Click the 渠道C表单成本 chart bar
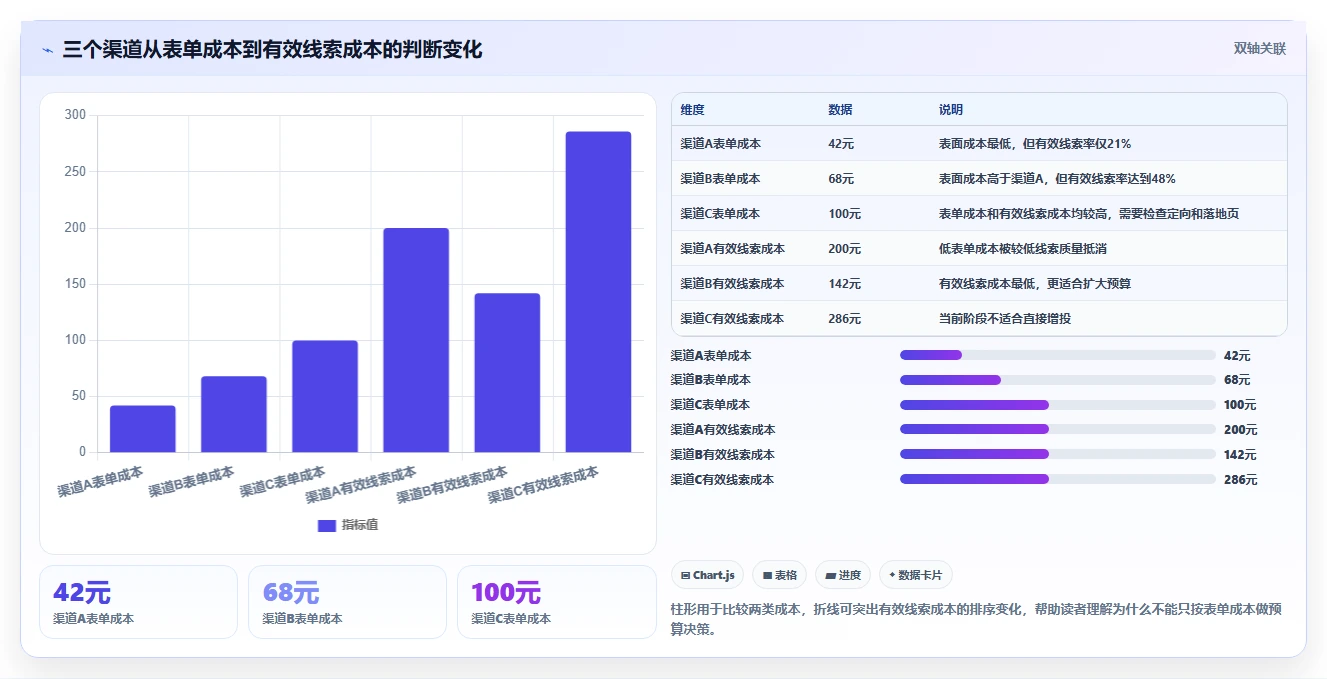This screenshot has width=1327, height=679. coord(325,396)
